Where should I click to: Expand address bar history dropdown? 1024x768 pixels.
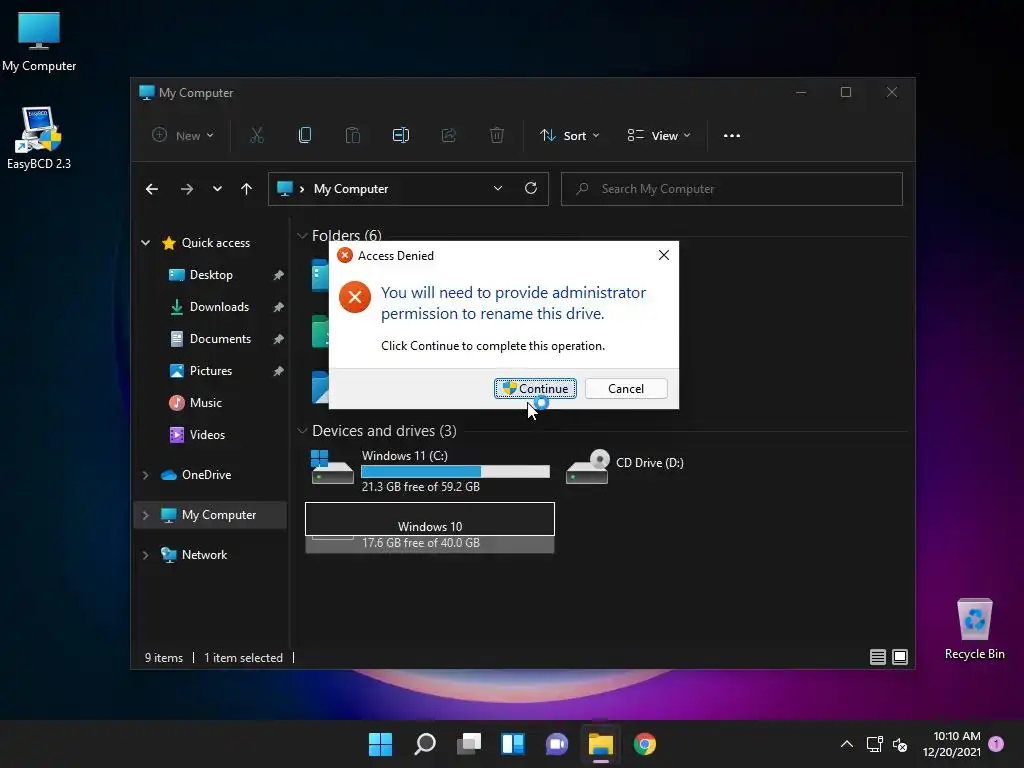[x=498, y=188]
